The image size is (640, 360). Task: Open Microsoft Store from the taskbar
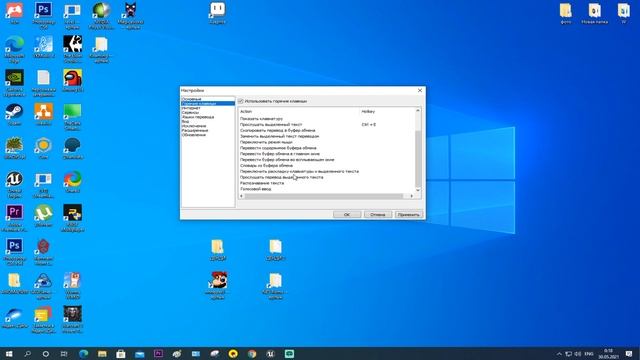[121, 353]
